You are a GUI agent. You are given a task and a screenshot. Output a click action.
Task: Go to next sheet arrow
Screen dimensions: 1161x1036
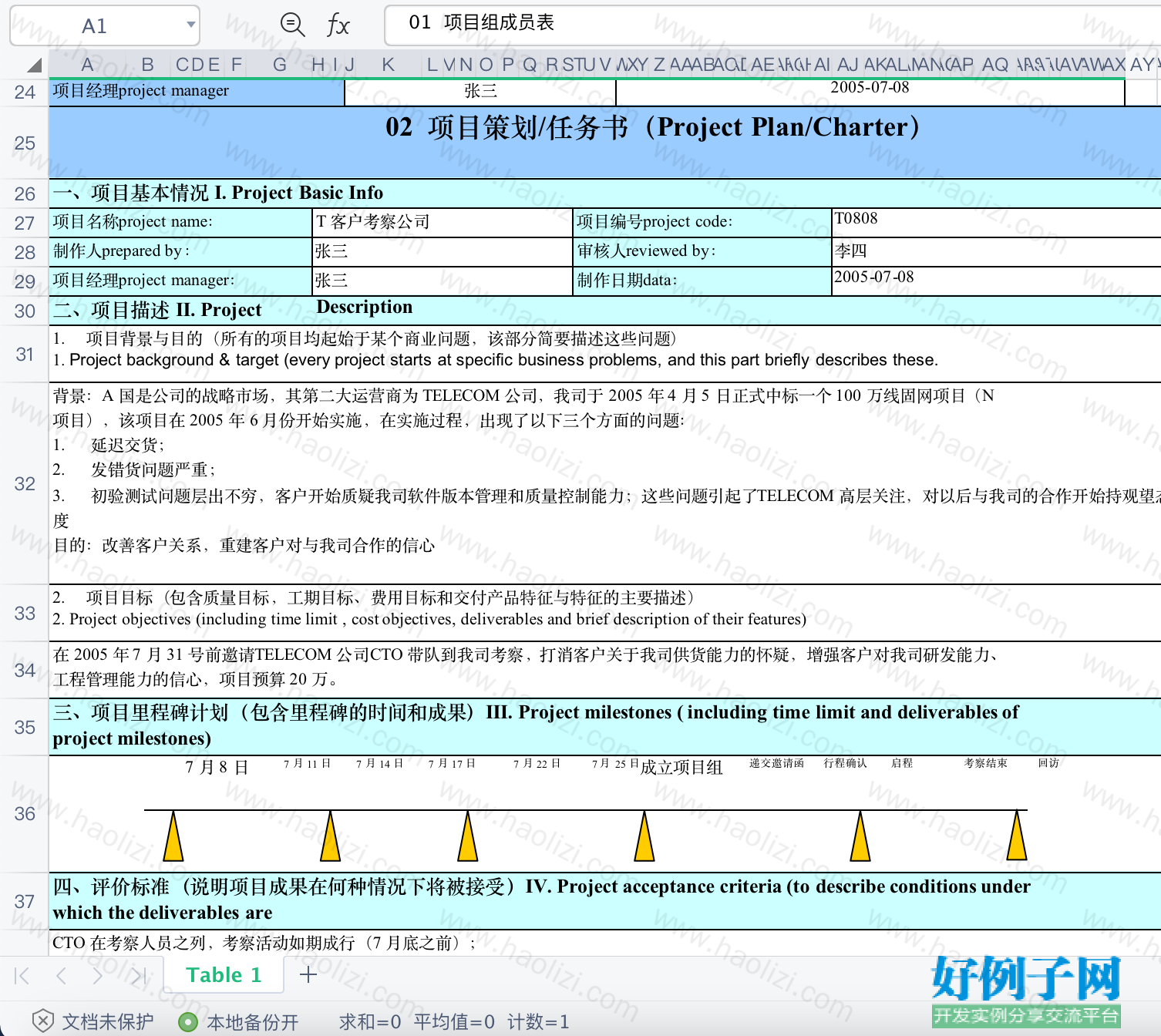(x=98, y=976)
